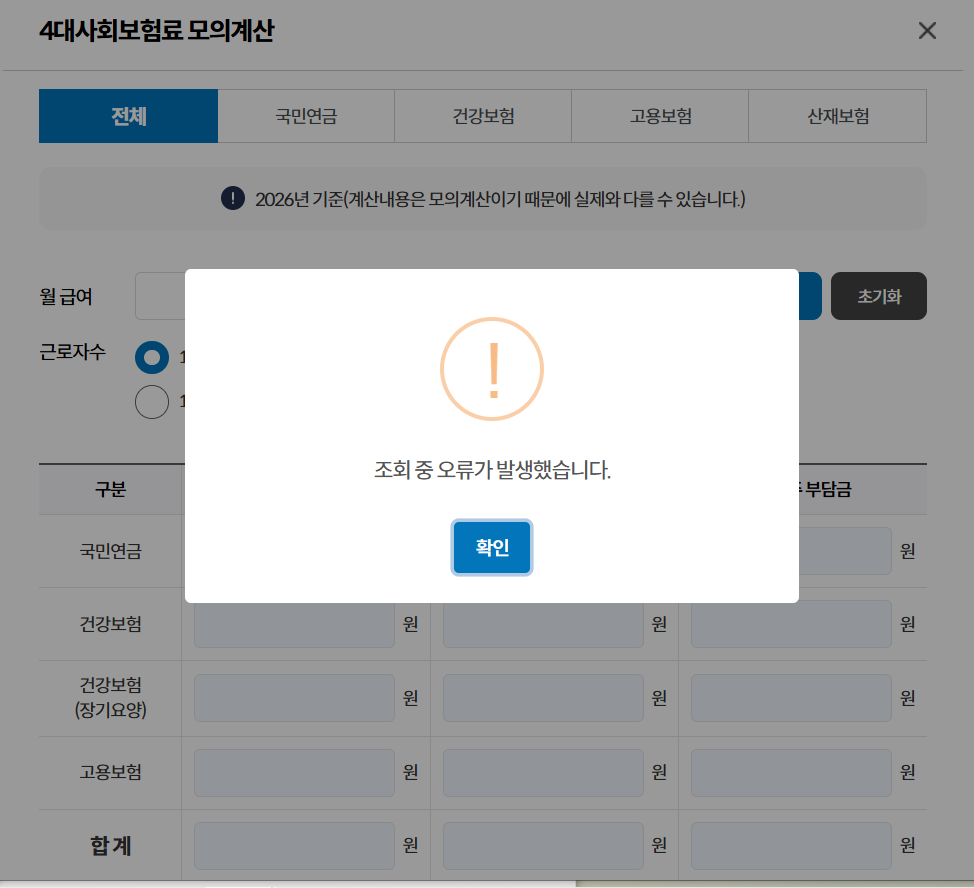Select the 전체 tab

pos(128,116)
